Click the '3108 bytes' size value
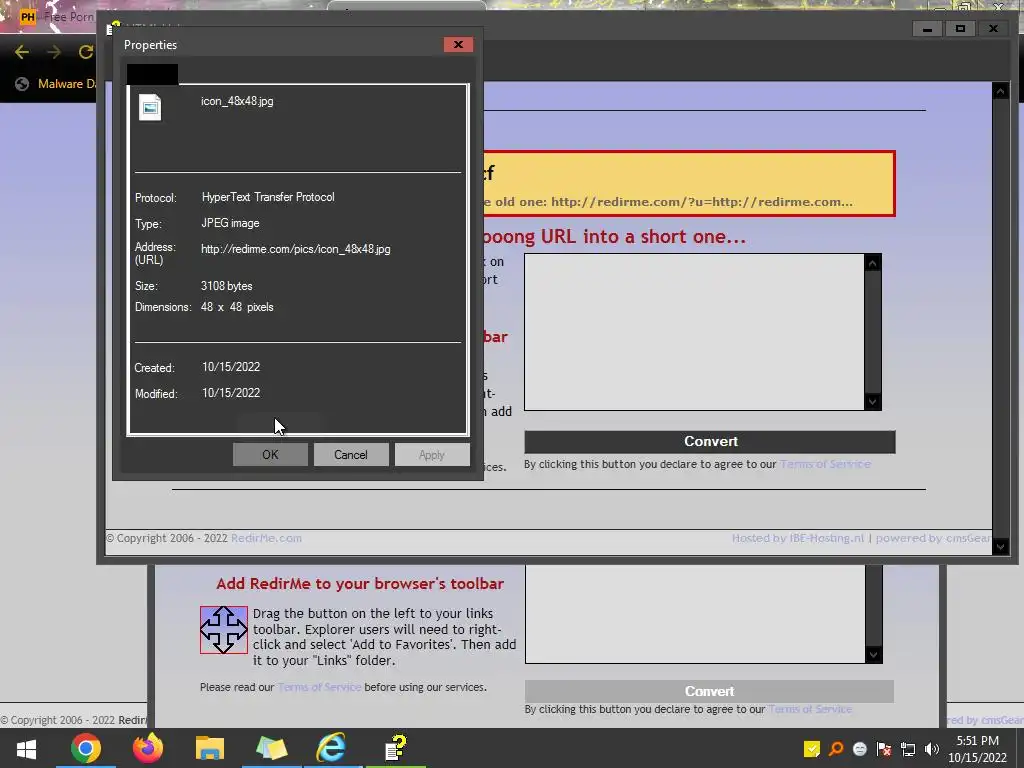The image size is (1024, 768). [226, 286]
